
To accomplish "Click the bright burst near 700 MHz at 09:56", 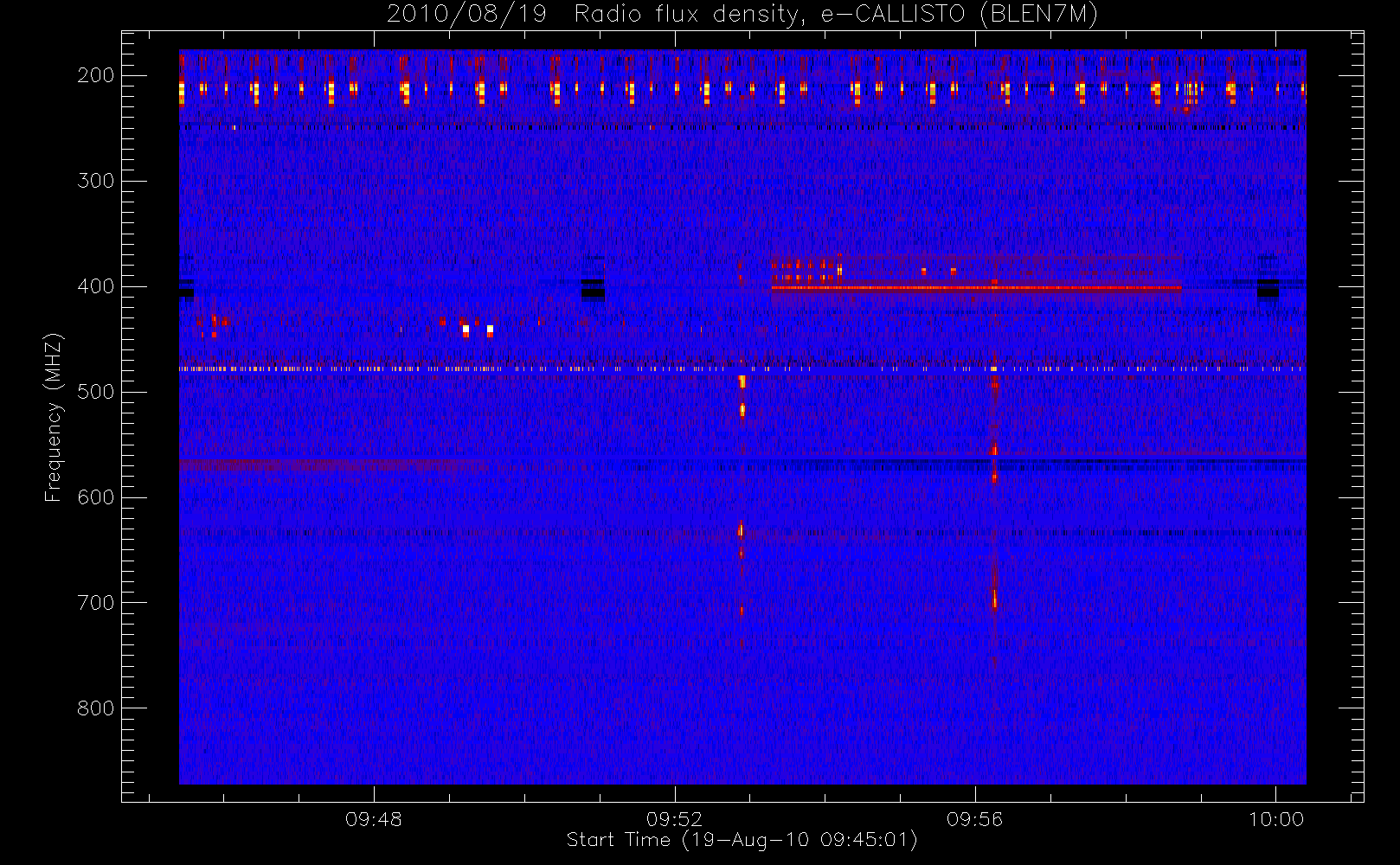I will point(994,599).
